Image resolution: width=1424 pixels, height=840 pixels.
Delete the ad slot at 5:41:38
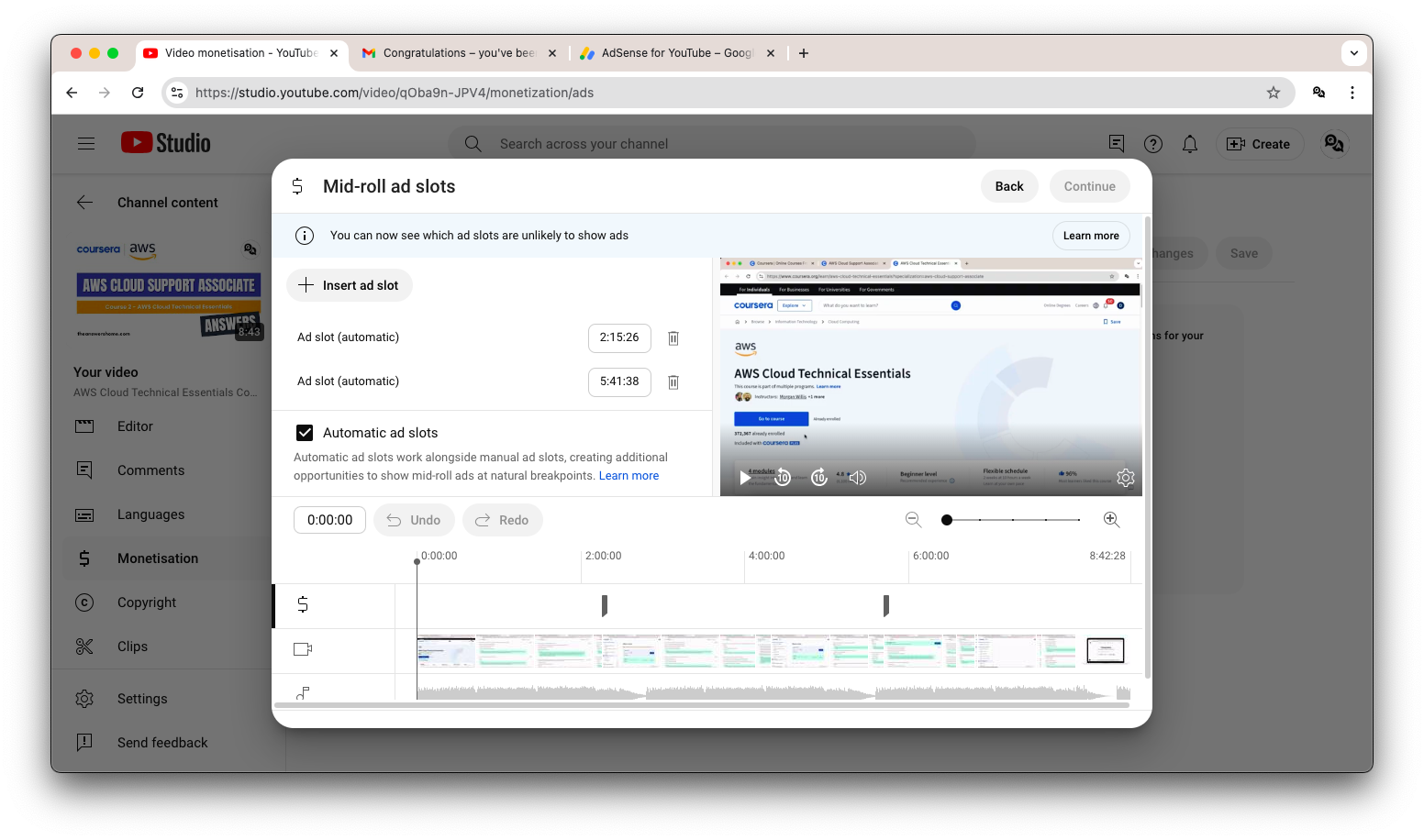[673, 382]
